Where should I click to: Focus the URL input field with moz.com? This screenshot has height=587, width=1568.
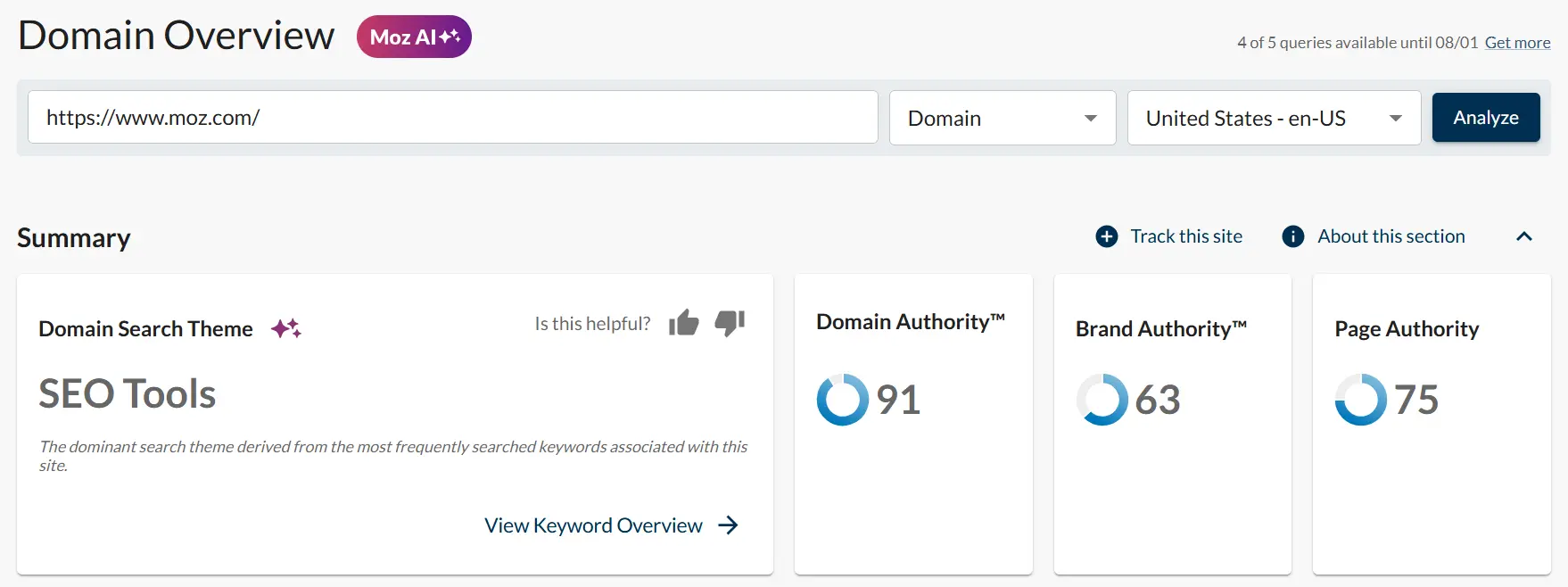click(x=453, y=117)
